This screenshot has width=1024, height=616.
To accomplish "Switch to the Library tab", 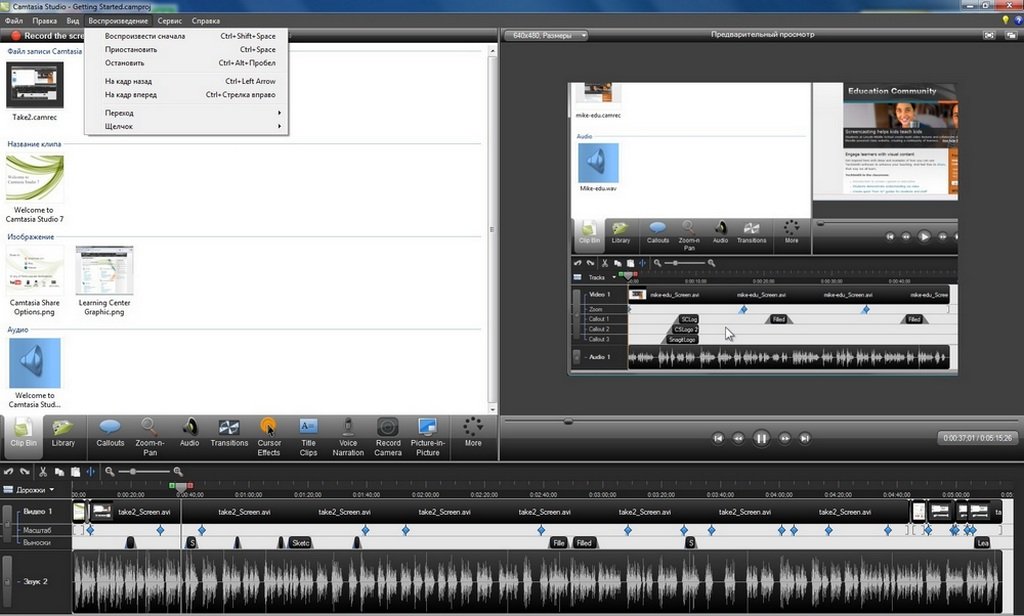I will coord(63,433).
